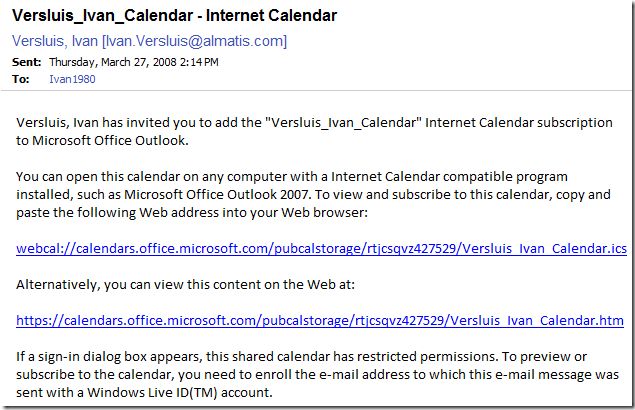Open the https Versluis_Ivan_Calendar.htm link
Image resolution: width=635 pixels, height=410 pixels.
pyautogui.click(x=320, y=320)
